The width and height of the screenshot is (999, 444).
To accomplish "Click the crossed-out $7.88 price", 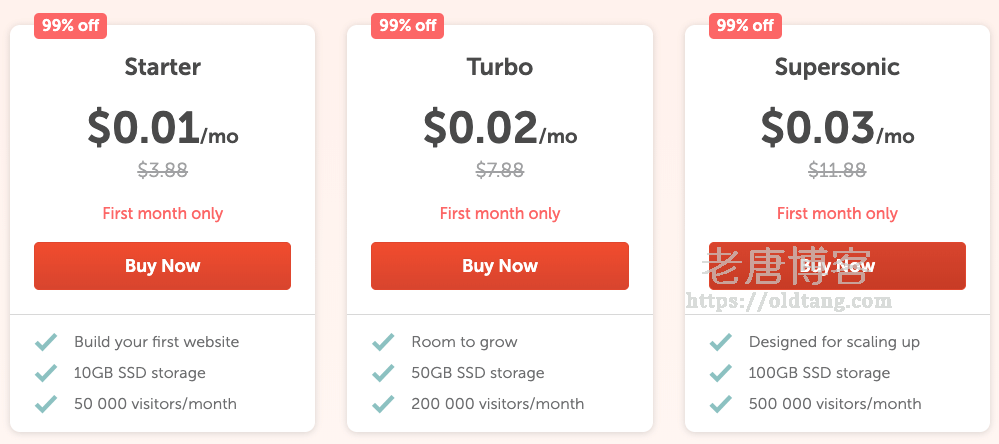I will 500,170.
